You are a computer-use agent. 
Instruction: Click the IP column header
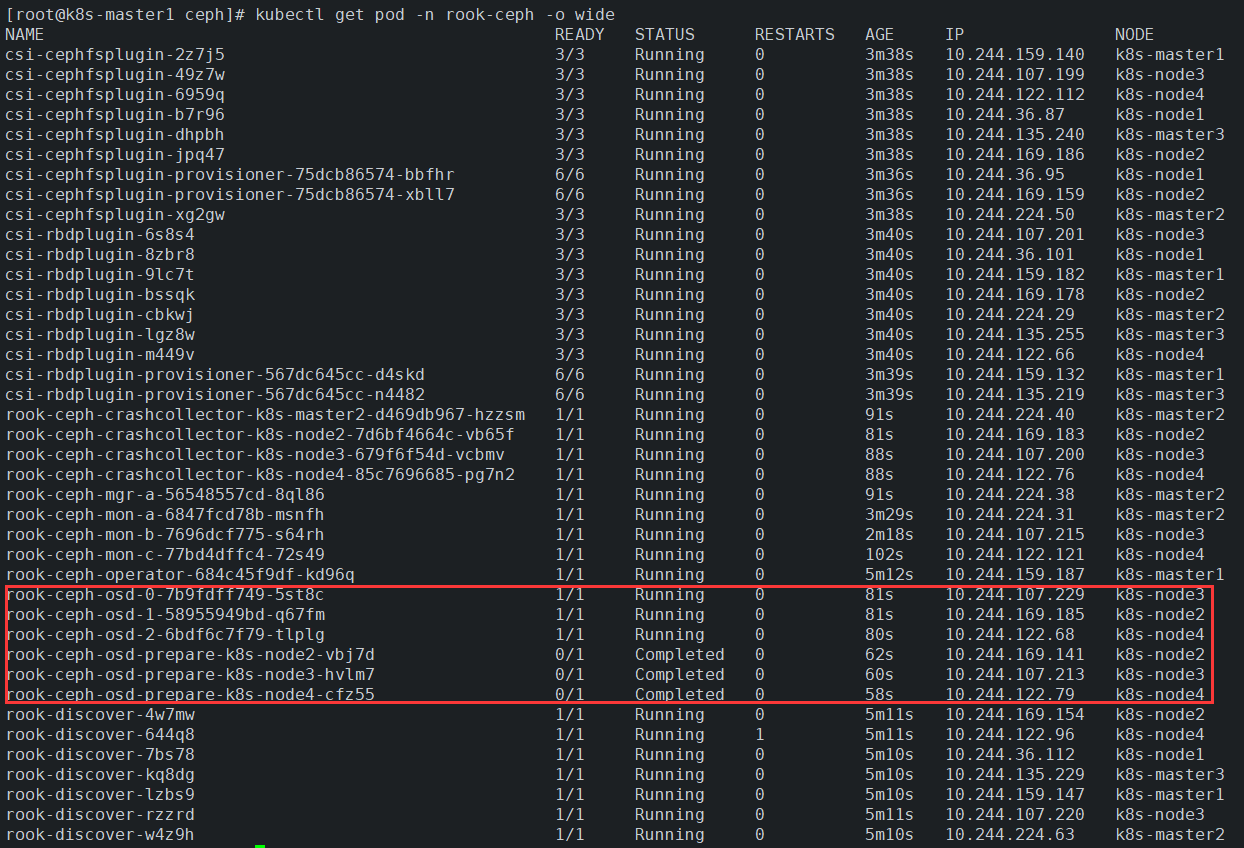(x=955, y=34)
